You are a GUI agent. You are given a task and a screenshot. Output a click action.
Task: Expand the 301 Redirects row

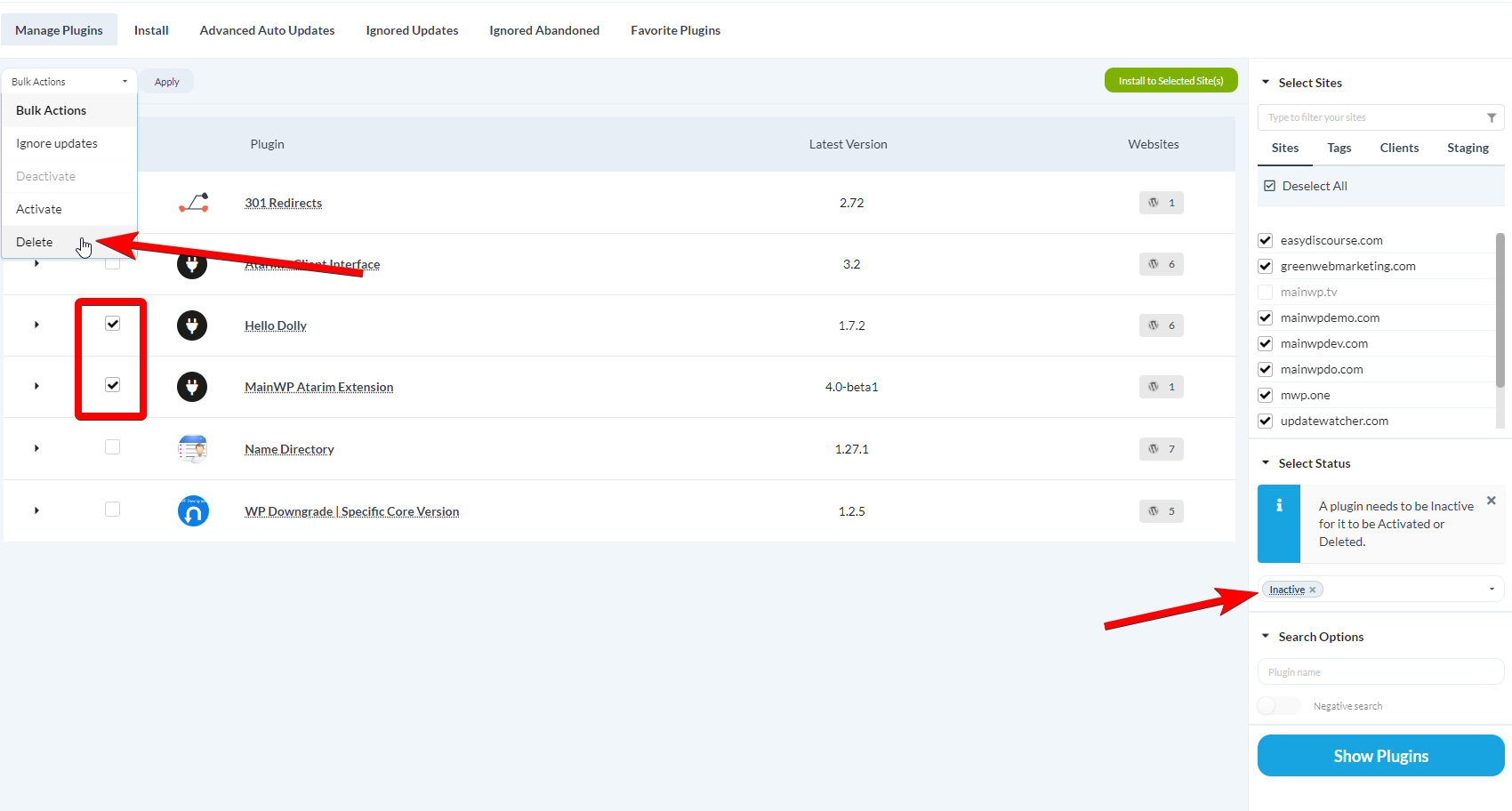[x=36, y=203]
